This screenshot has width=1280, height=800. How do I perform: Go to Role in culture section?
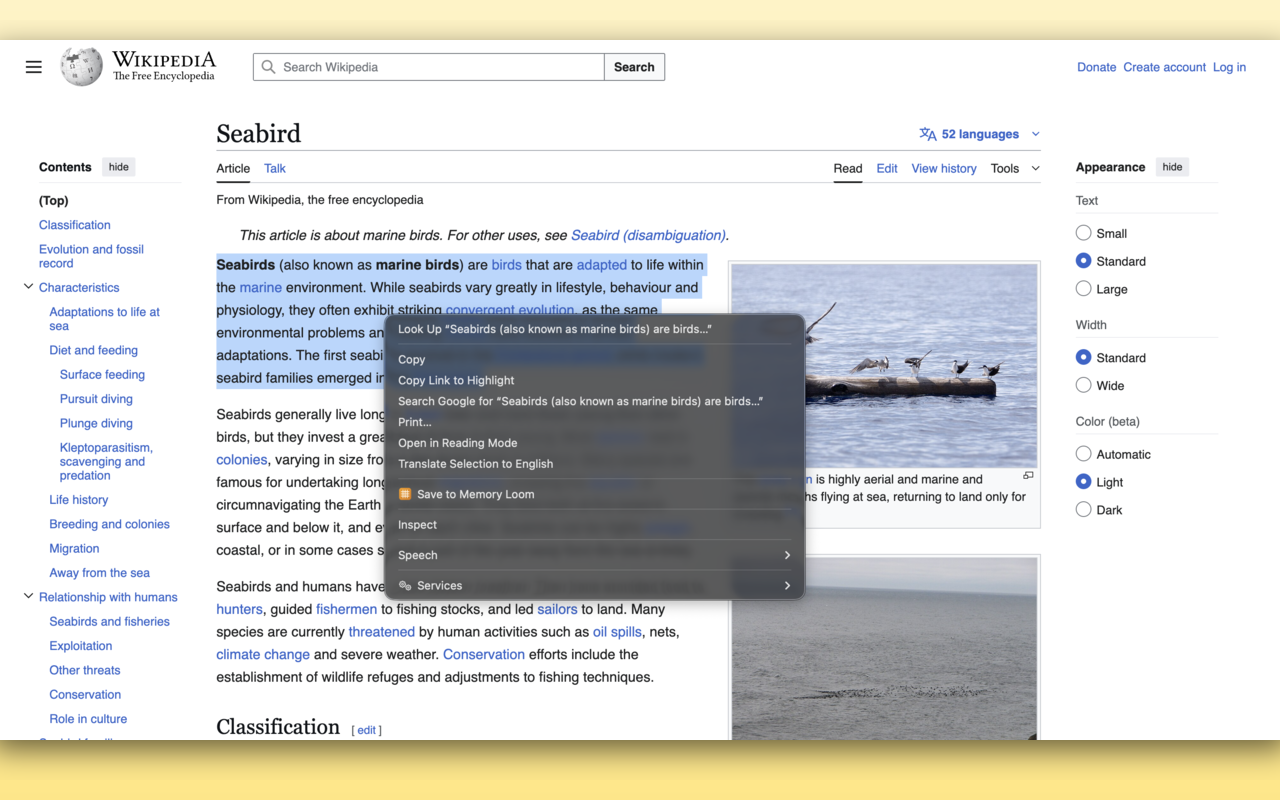88,719
